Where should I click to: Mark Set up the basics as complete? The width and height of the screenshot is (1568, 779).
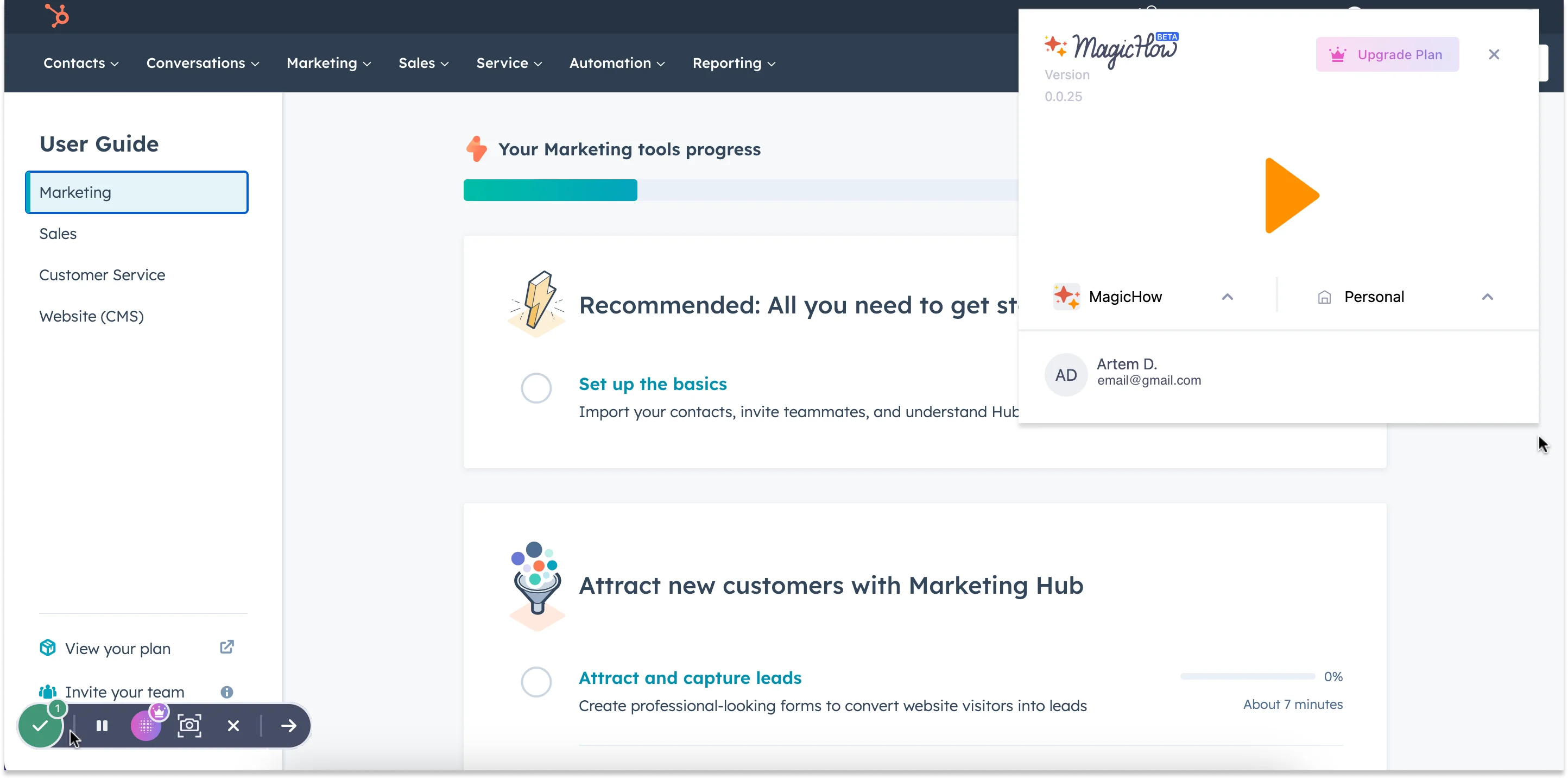coord(536,388)
